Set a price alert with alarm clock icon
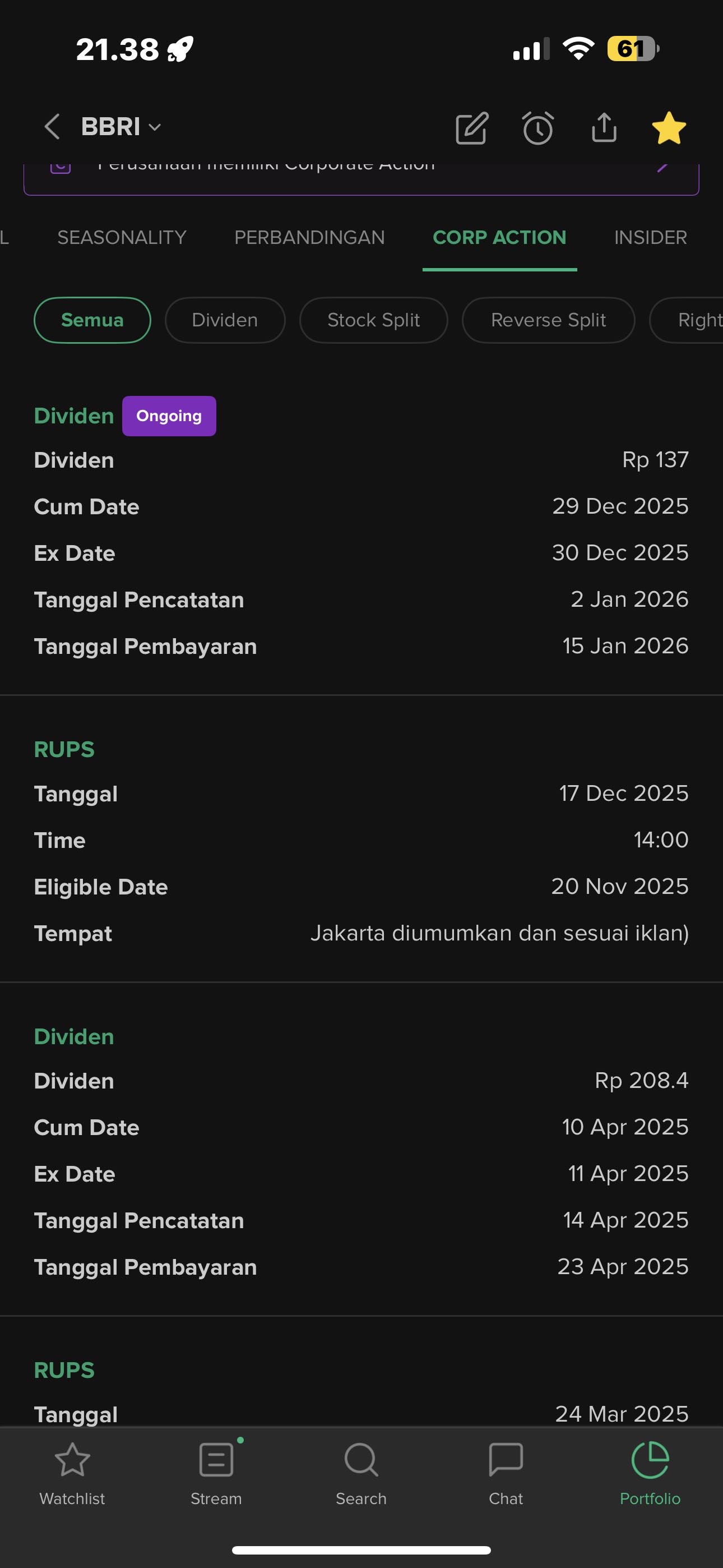The height and width of the screenshot is (1568, 723). 538,128
